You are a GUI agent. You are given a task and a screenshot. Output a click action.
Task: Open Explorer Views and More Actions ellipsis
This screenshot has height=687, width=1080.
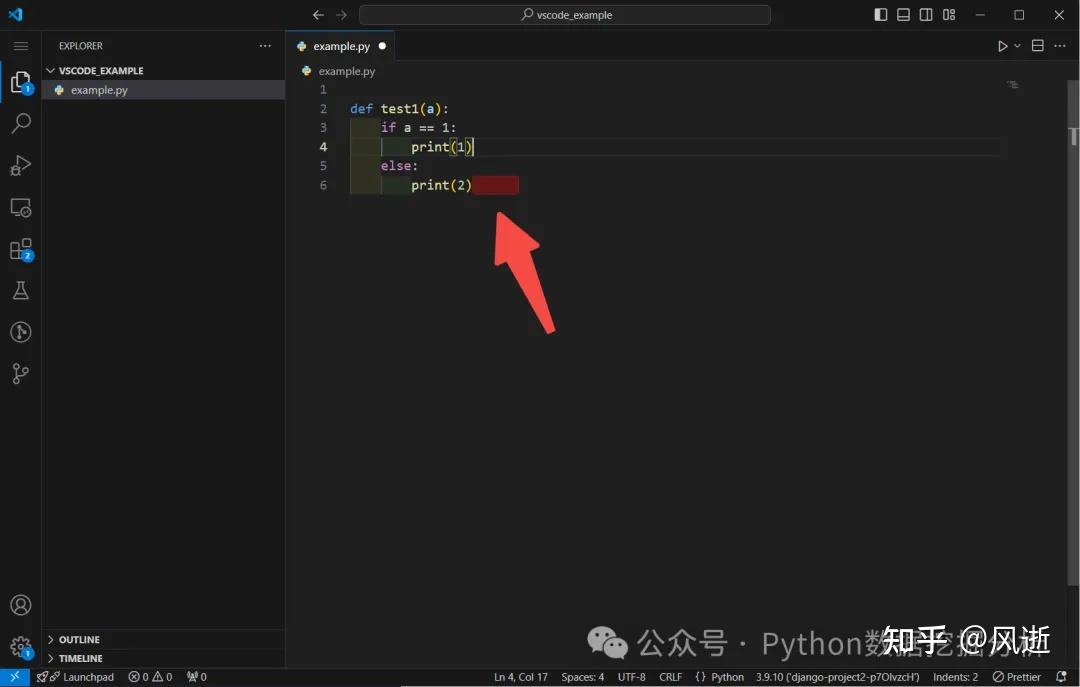[x=265, y=46]
